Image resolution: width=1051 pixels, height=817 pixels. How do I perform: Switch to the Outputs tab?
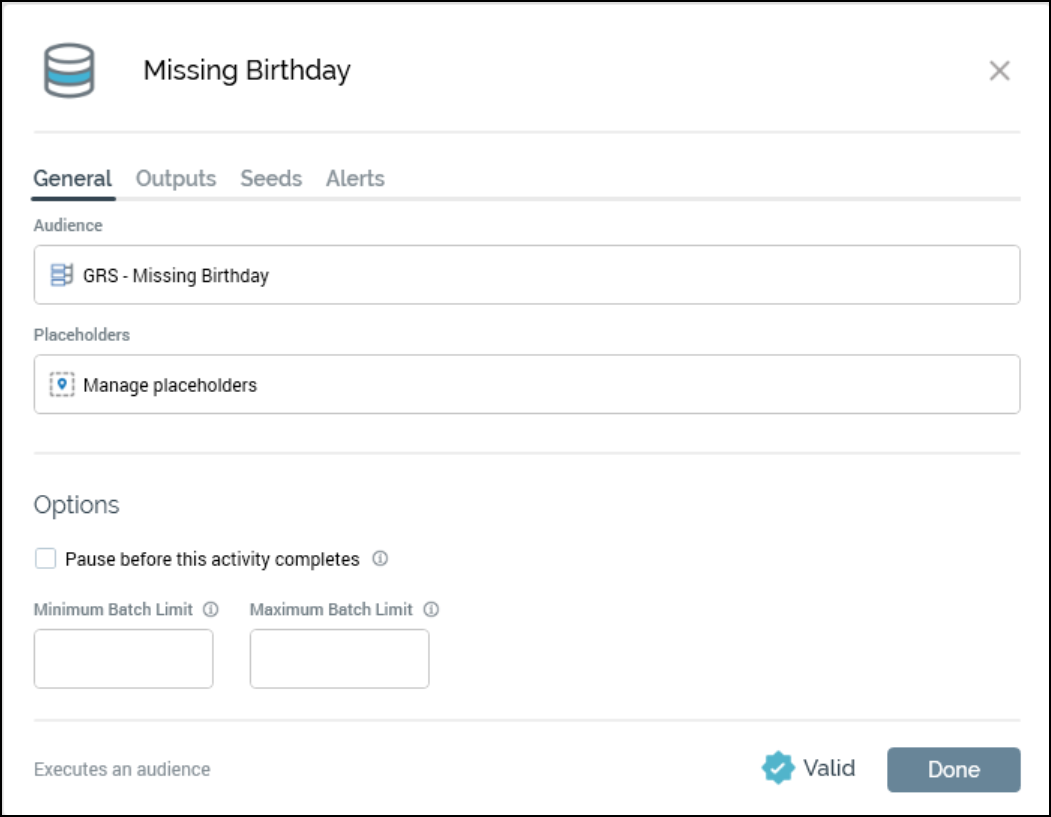coord(176,179)
